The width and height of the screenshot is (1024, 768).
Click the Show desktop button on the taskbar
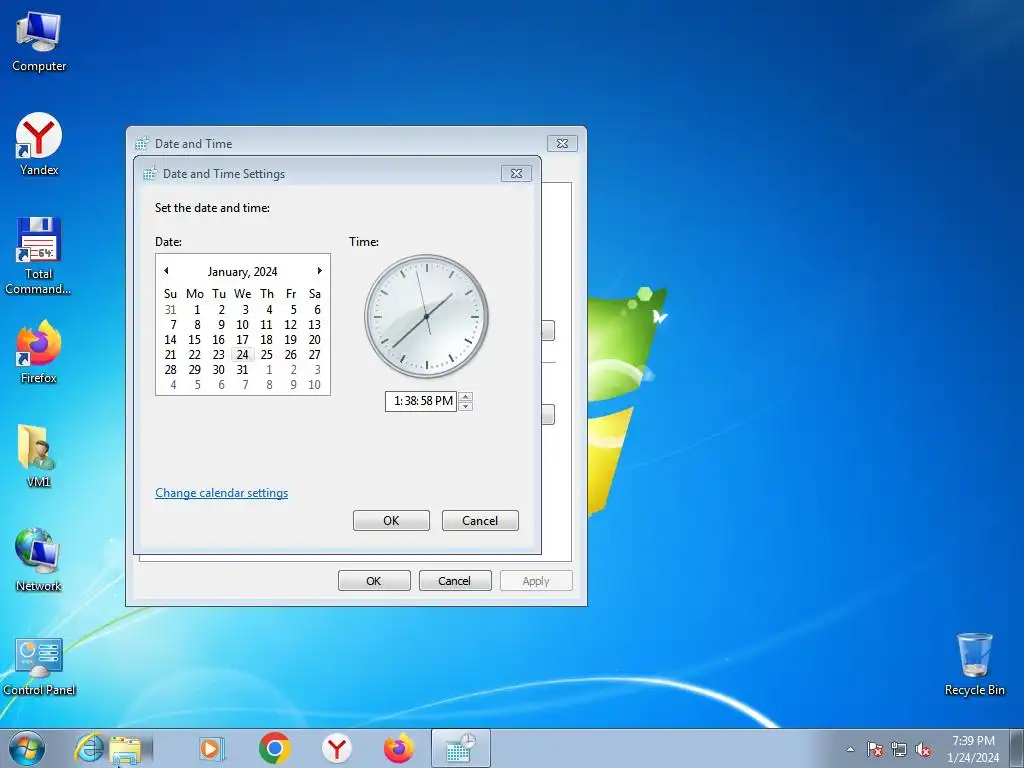tap(1017, 748)
